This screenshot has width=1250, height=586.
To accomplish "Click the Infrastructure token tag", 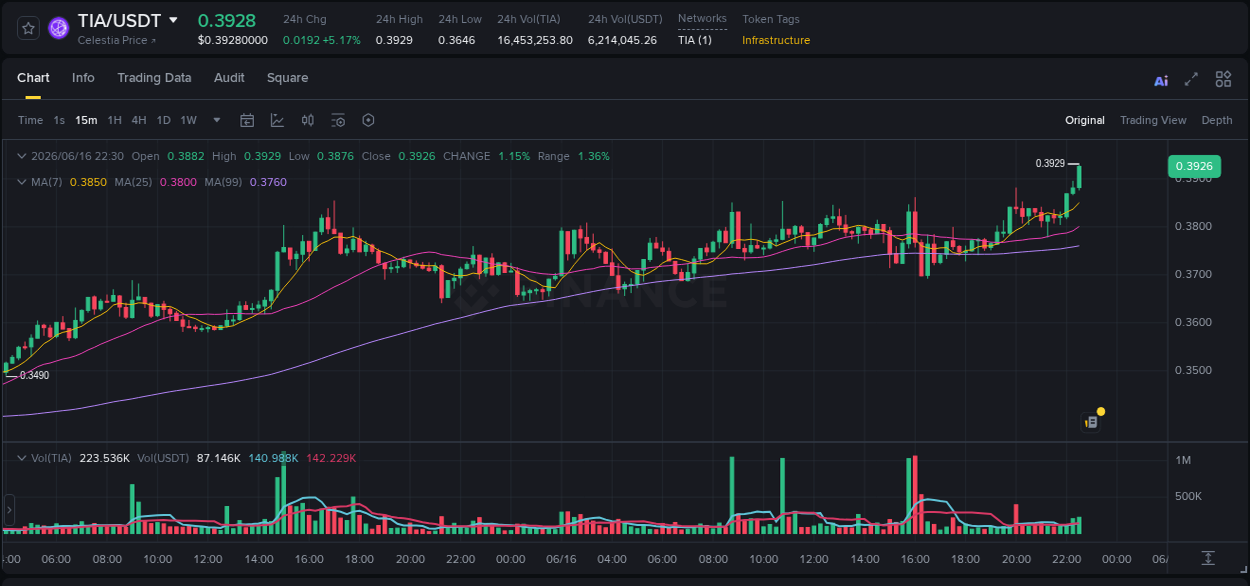I will [776, 40].
